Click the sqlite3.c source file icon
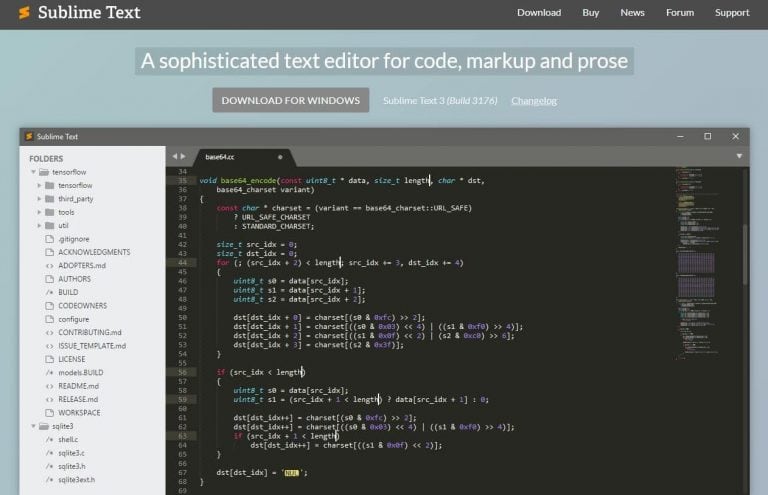This screenshot has height=495, width=768. point(49,453)
